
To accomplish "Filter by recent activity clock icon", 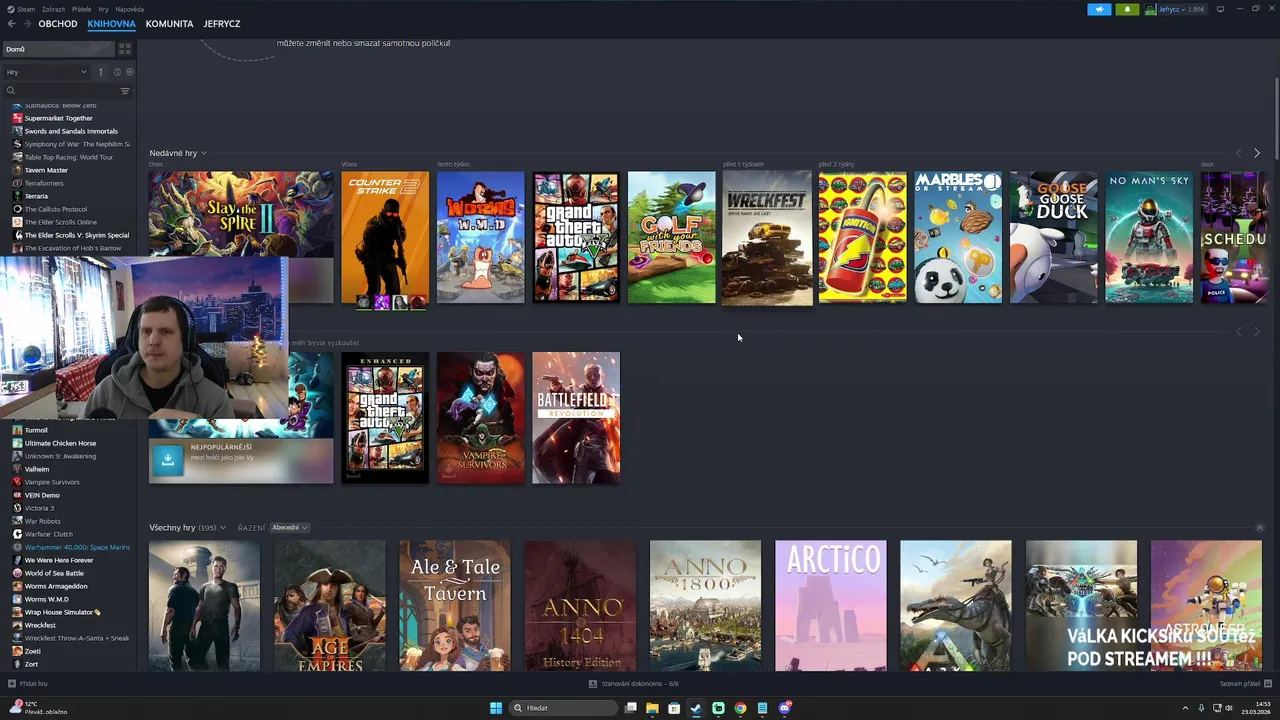I will click(x=116, y=72).
